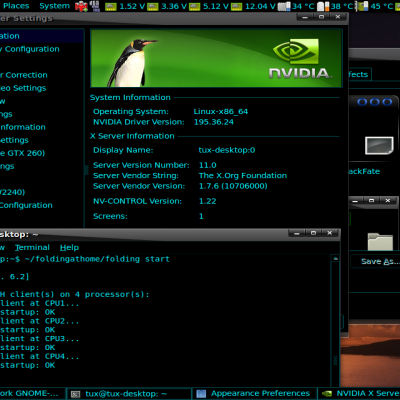Click the driver version value 195.36.24
This screenshot has width=400, height=400.
[x=214, y=122]
